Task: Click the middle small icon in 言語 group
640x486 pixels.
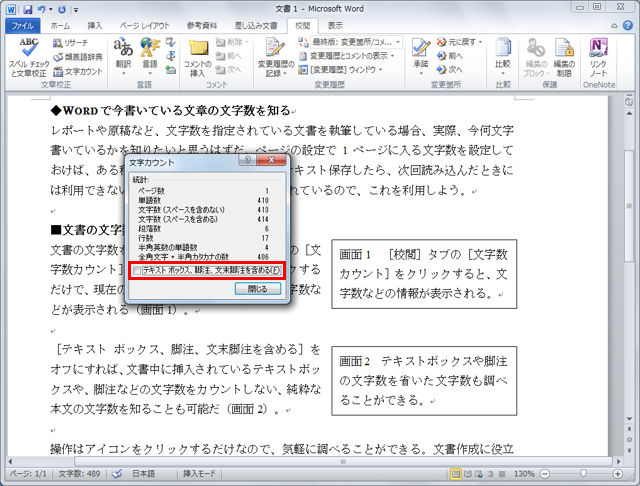Action: (171, 56)
